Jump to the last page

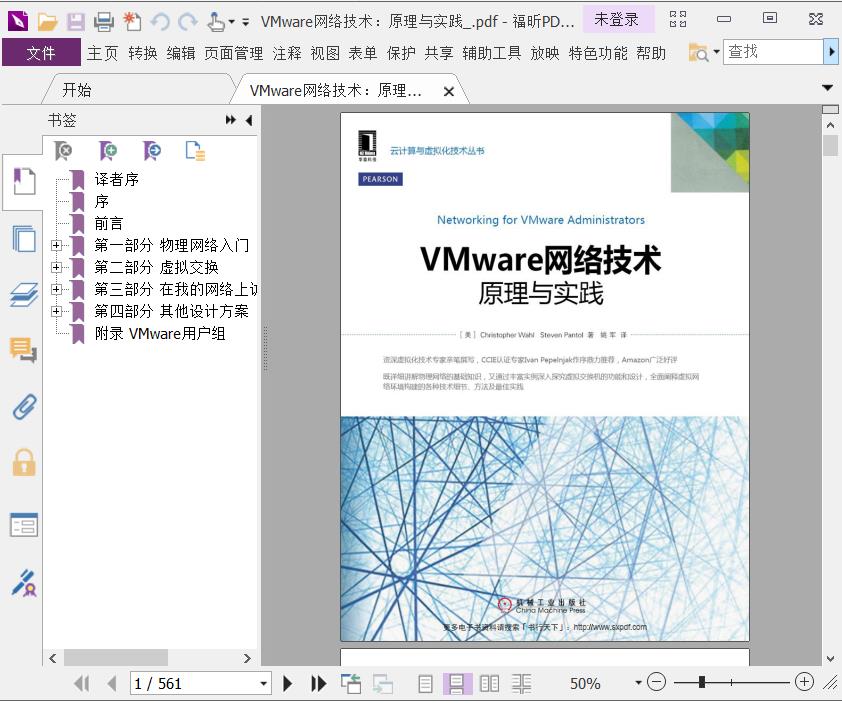tap(318, 684)
